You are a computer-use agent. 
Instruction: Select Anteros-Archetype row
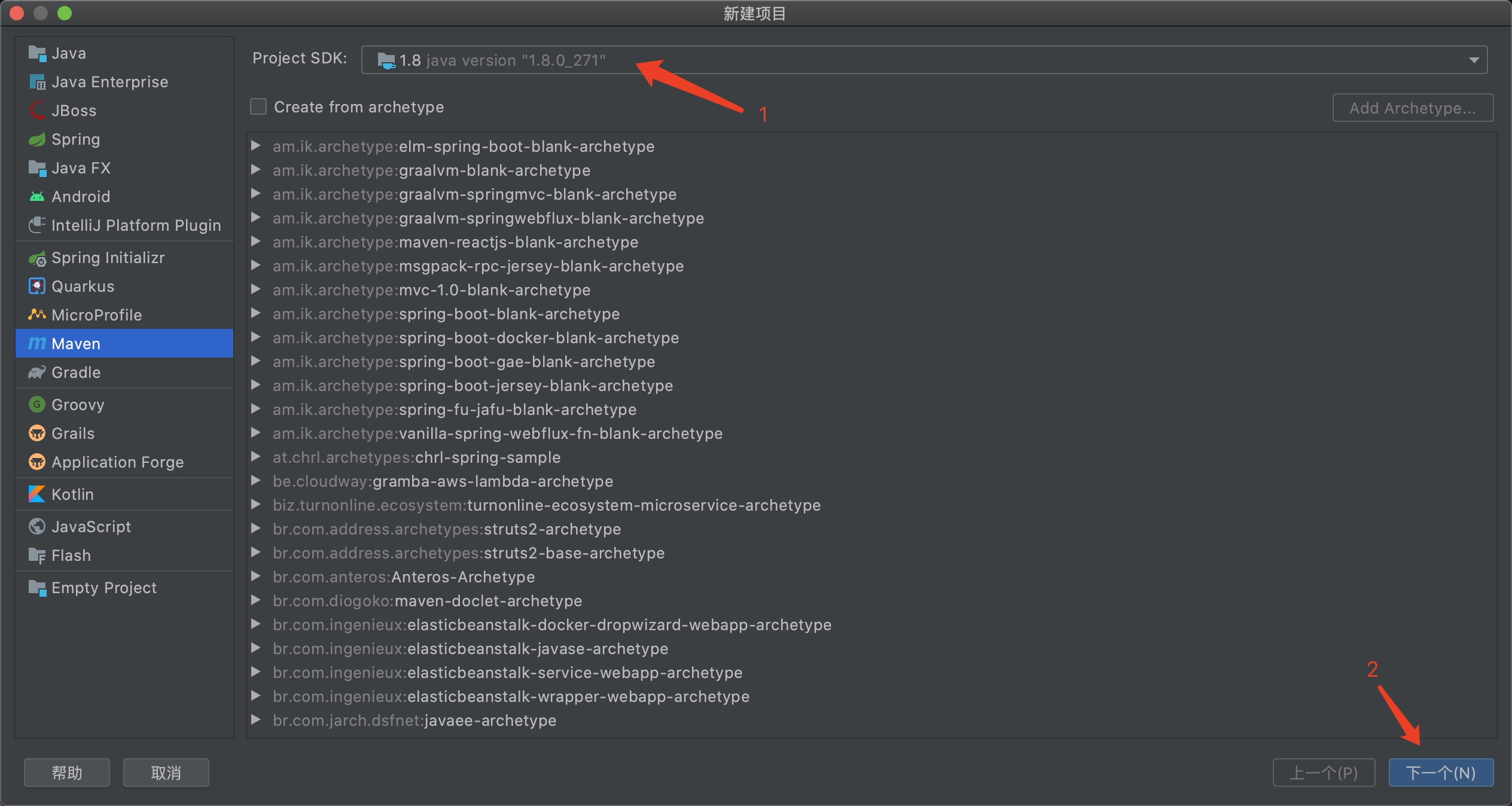(871, 577)
